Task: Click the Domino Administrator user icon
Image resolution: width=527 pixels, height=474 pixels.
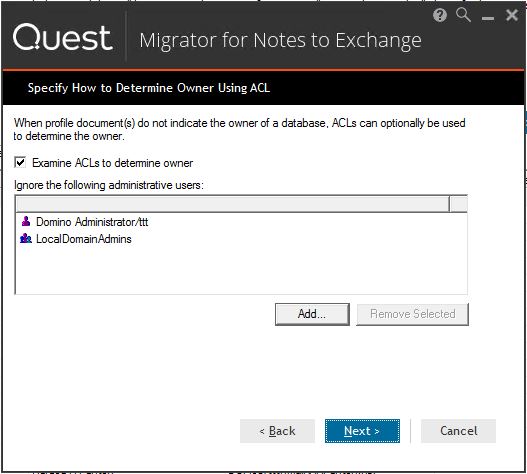Action: tap(26, 222)
